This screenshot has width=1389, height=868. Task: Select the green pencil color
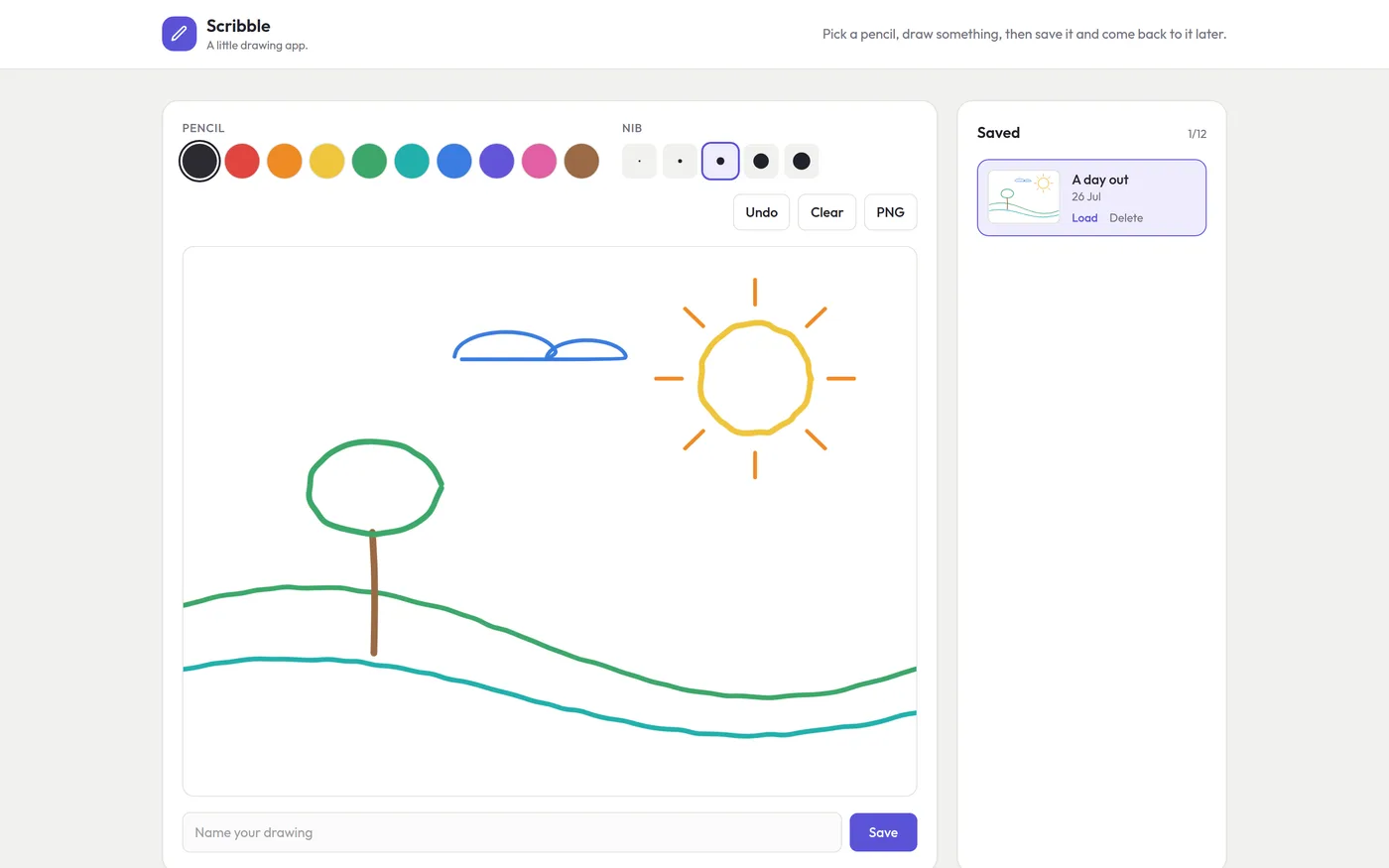pos(369,161)
